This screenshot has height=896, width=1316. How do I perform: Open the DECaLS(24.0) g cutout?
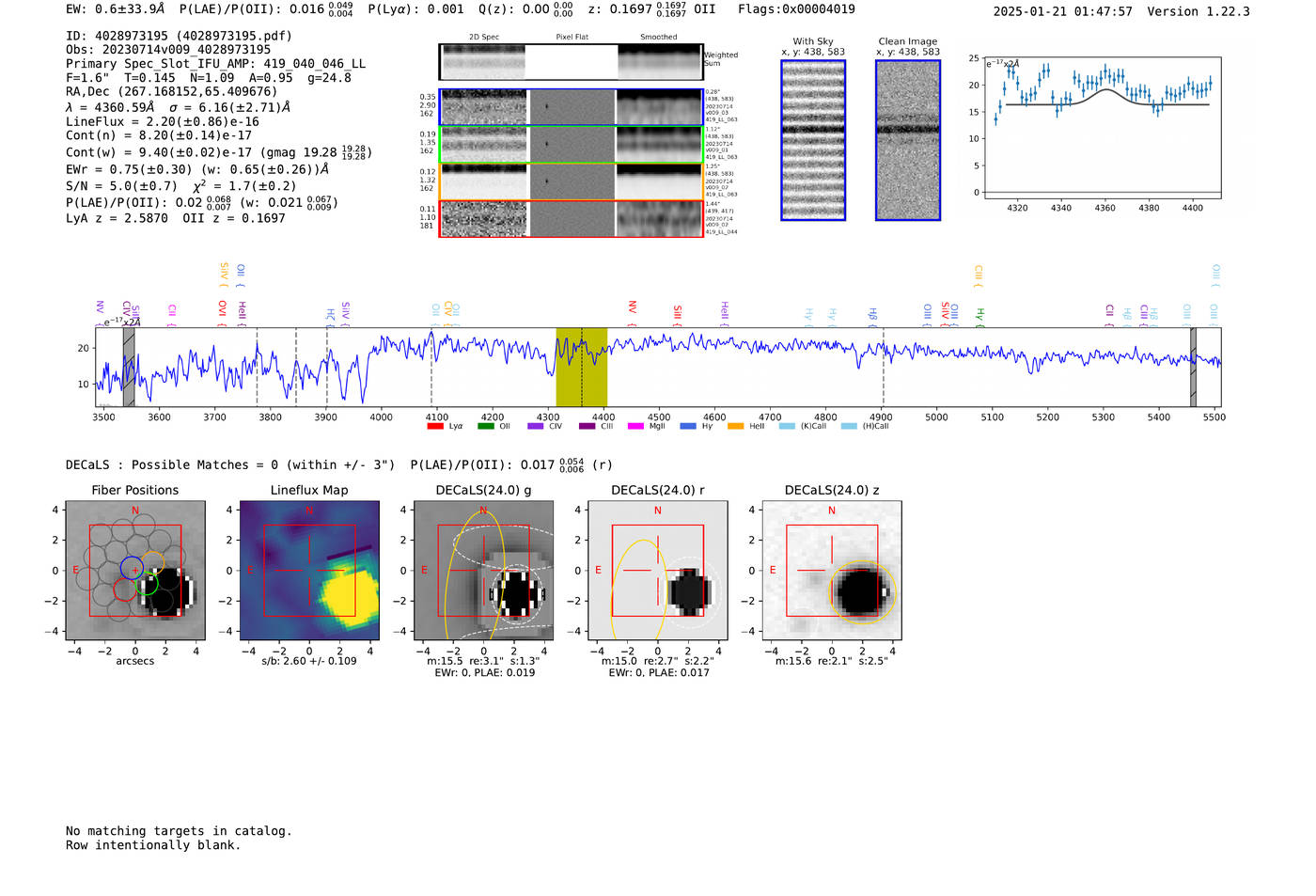click(483, 571)
